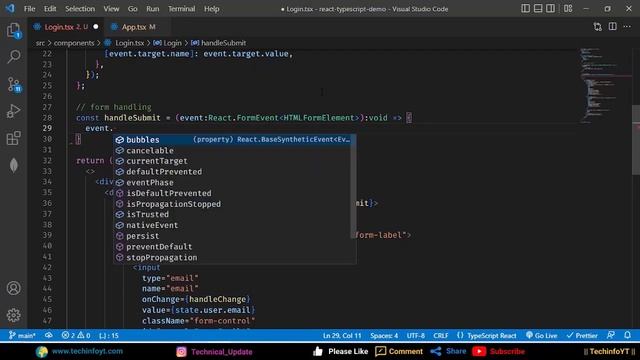
Task: Click the VS Code logo icon
Action: tap(10, 8)
